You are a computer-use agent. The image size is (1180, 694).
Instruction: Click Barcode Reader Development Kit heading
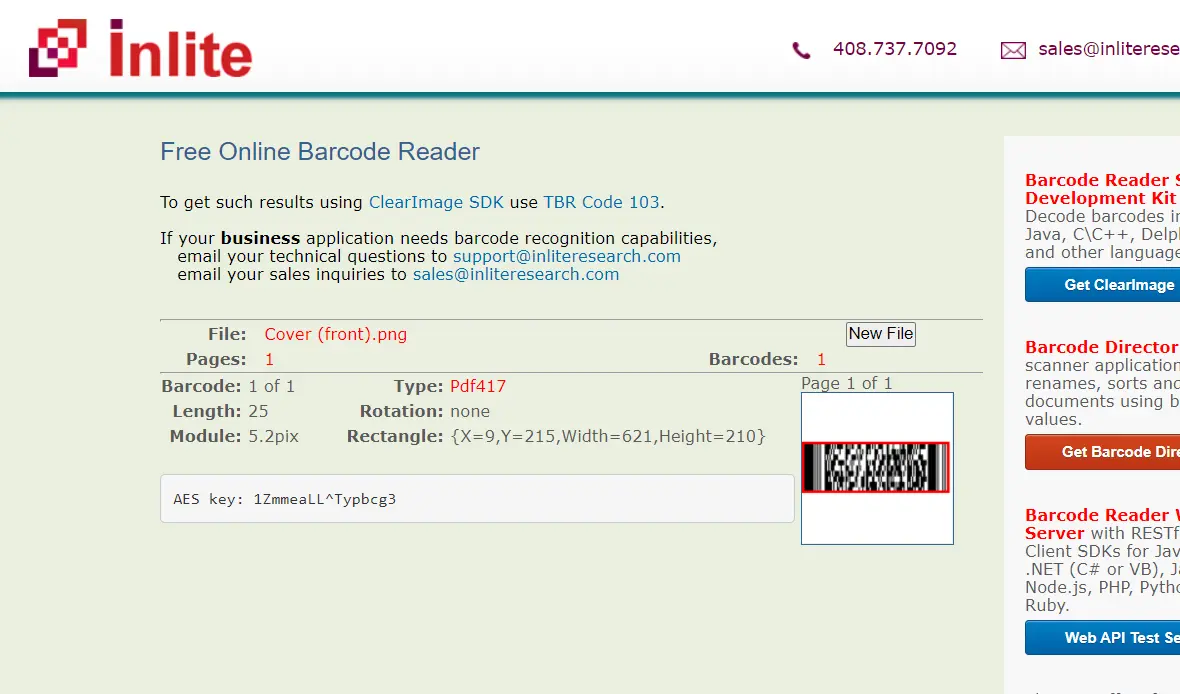pos(1102,189)
